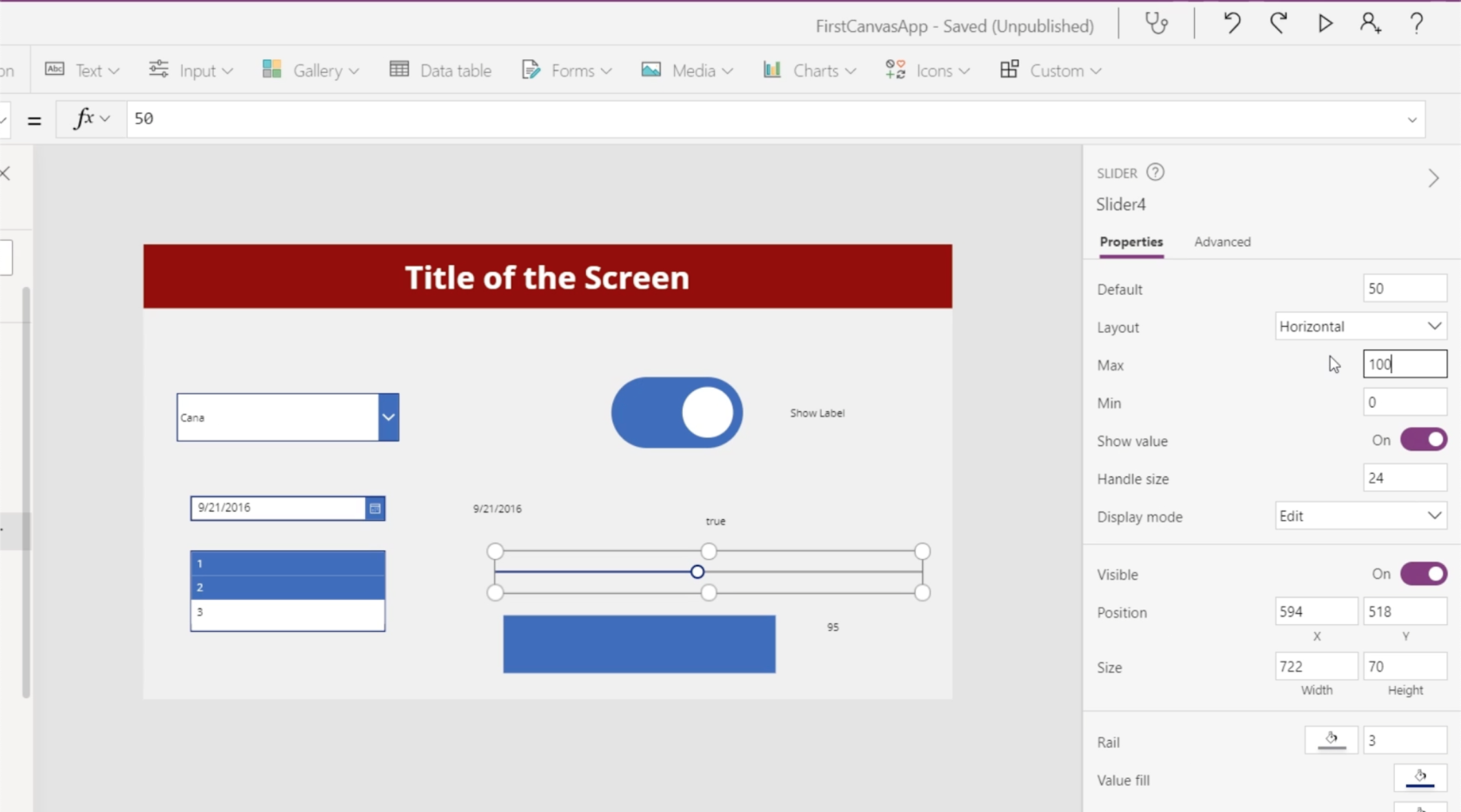This screenshot has height=812, width=1461.
Task: Click the left panel vertical scrollbar
Action: pos(26,491)
